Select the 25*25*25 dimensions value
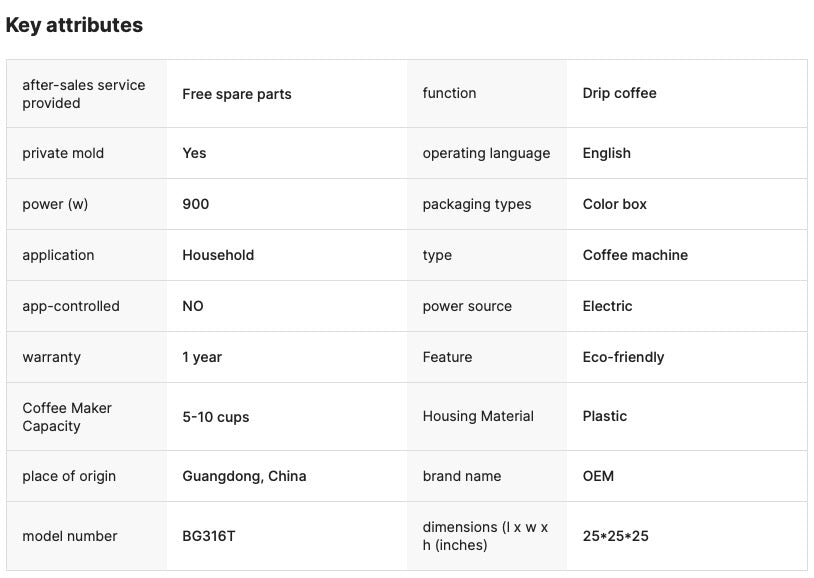The height and width of the screenshot is (578, 814). (616, 536)
